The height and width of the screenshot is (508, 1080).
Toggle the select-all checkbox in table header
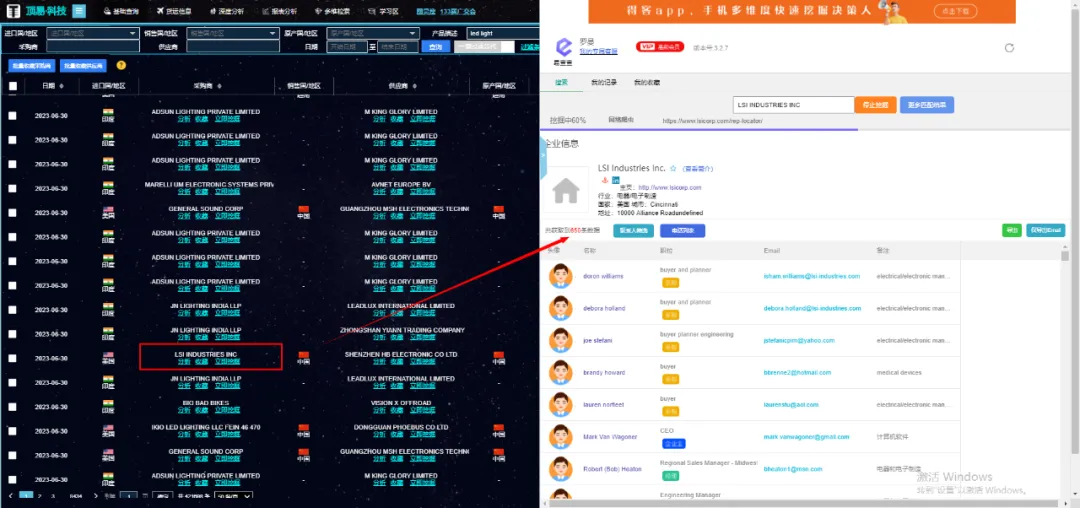(x=12, y=86)
